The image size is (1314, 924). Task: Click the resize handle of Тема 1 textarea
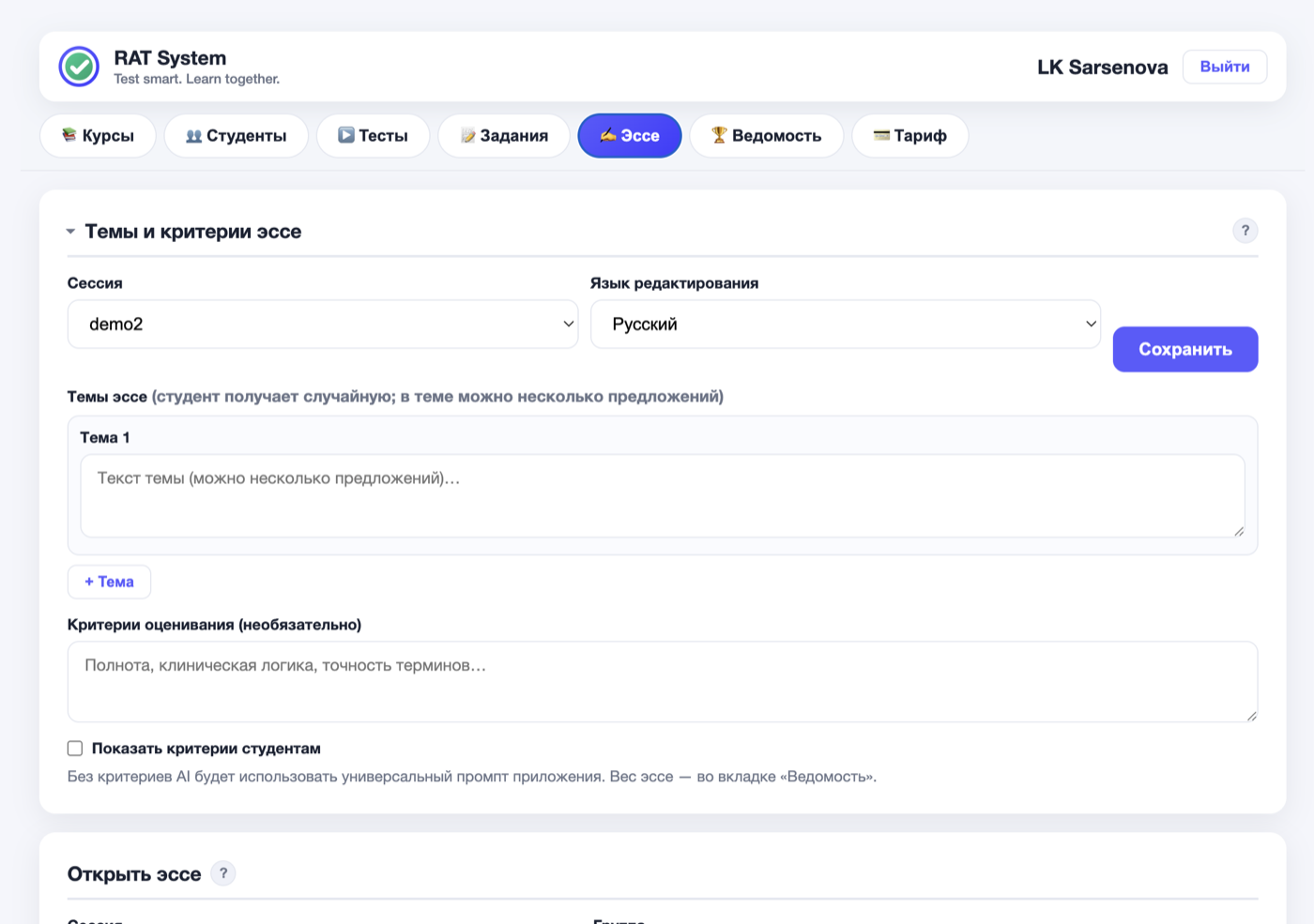pos(1239,531)
